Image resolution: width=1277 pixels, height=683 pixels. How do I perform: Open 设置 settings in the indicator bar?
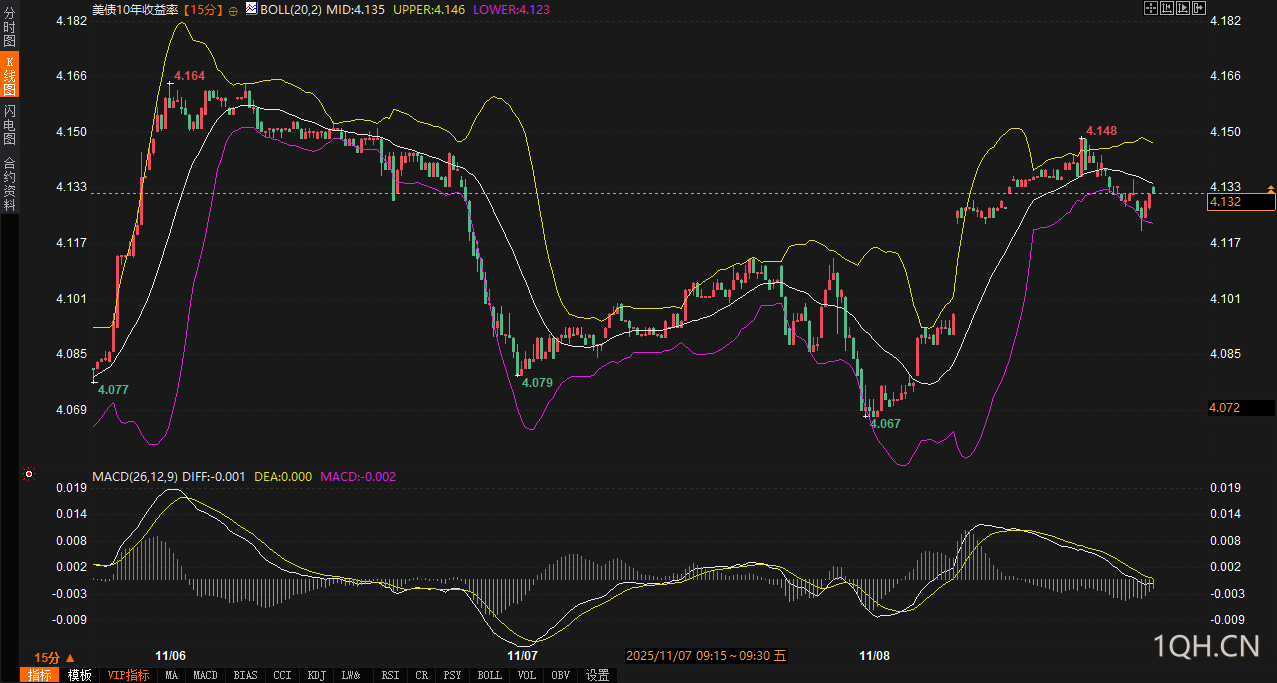pos(597,675)
